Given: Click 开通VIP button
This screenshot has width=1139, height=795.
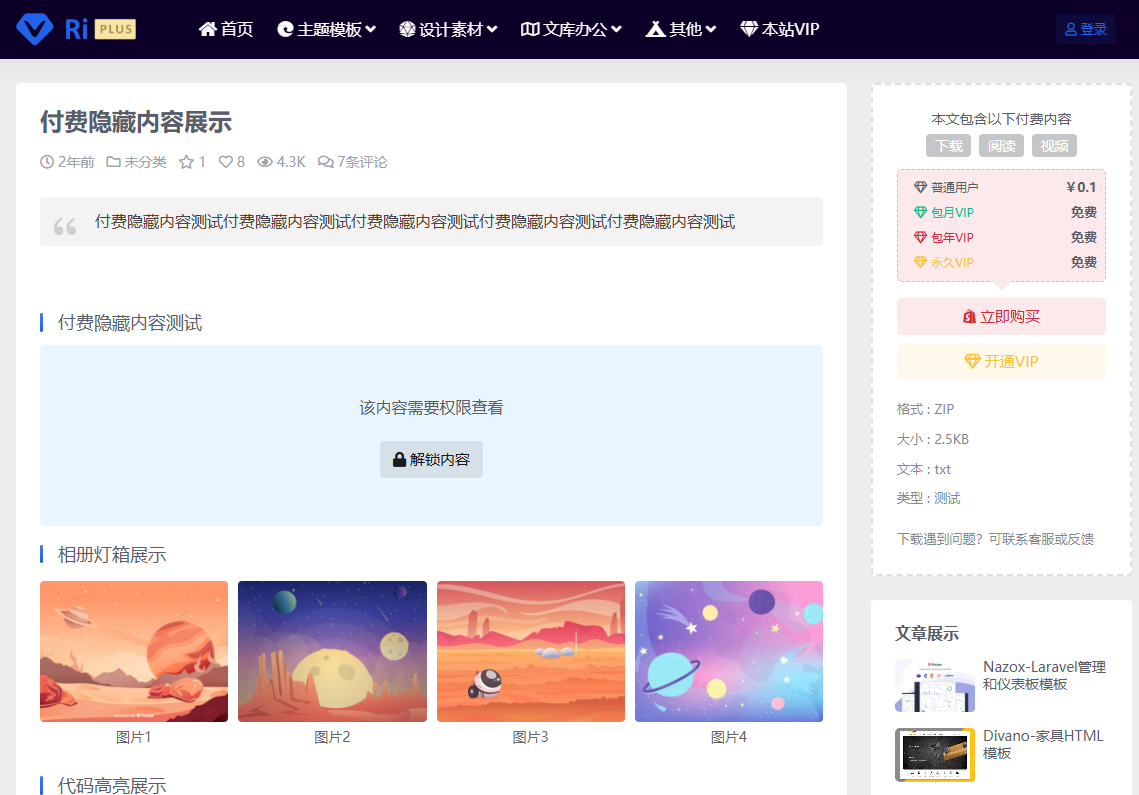Looking at the screenshot, I should pos(1001,361).
